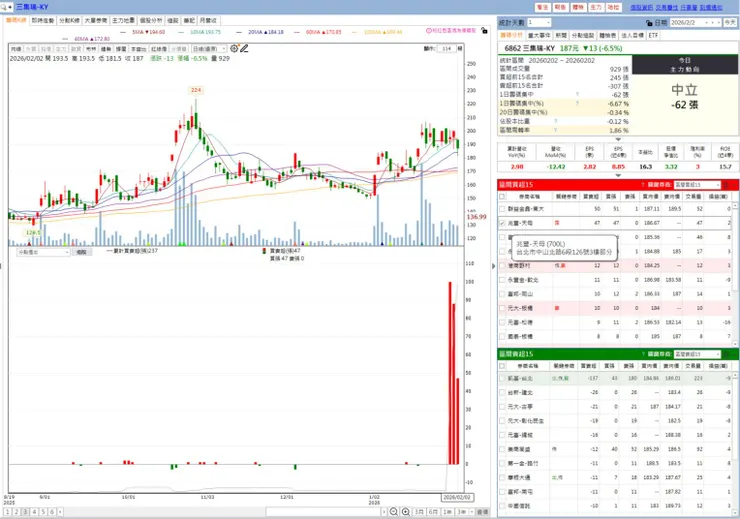The width and height of the screenshot is (740, 519).
Task: Select chart layout page 3 button
Action: point(25,511)
